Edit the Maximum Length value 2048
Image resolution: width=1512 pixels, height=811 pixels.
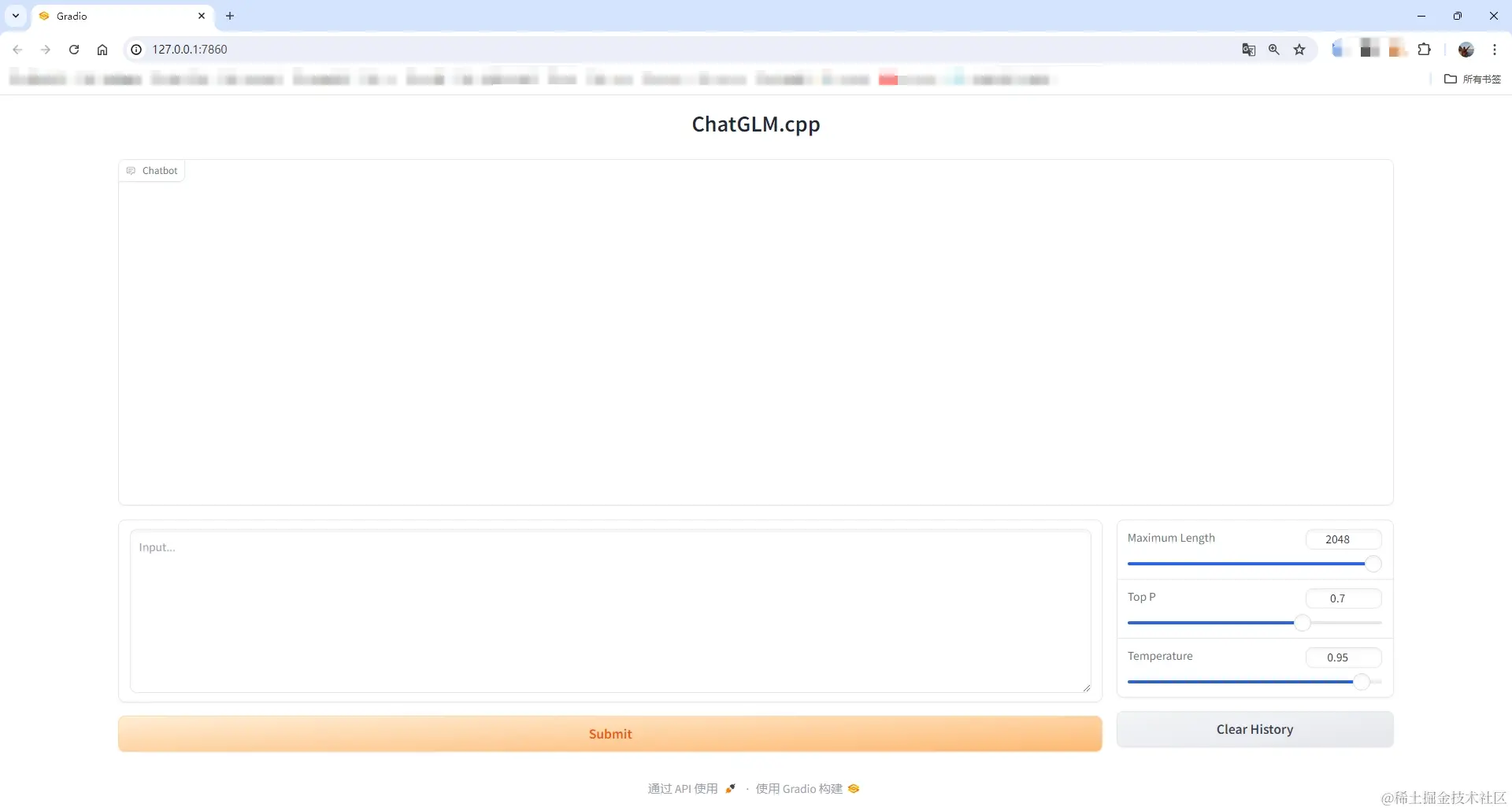1343,539
